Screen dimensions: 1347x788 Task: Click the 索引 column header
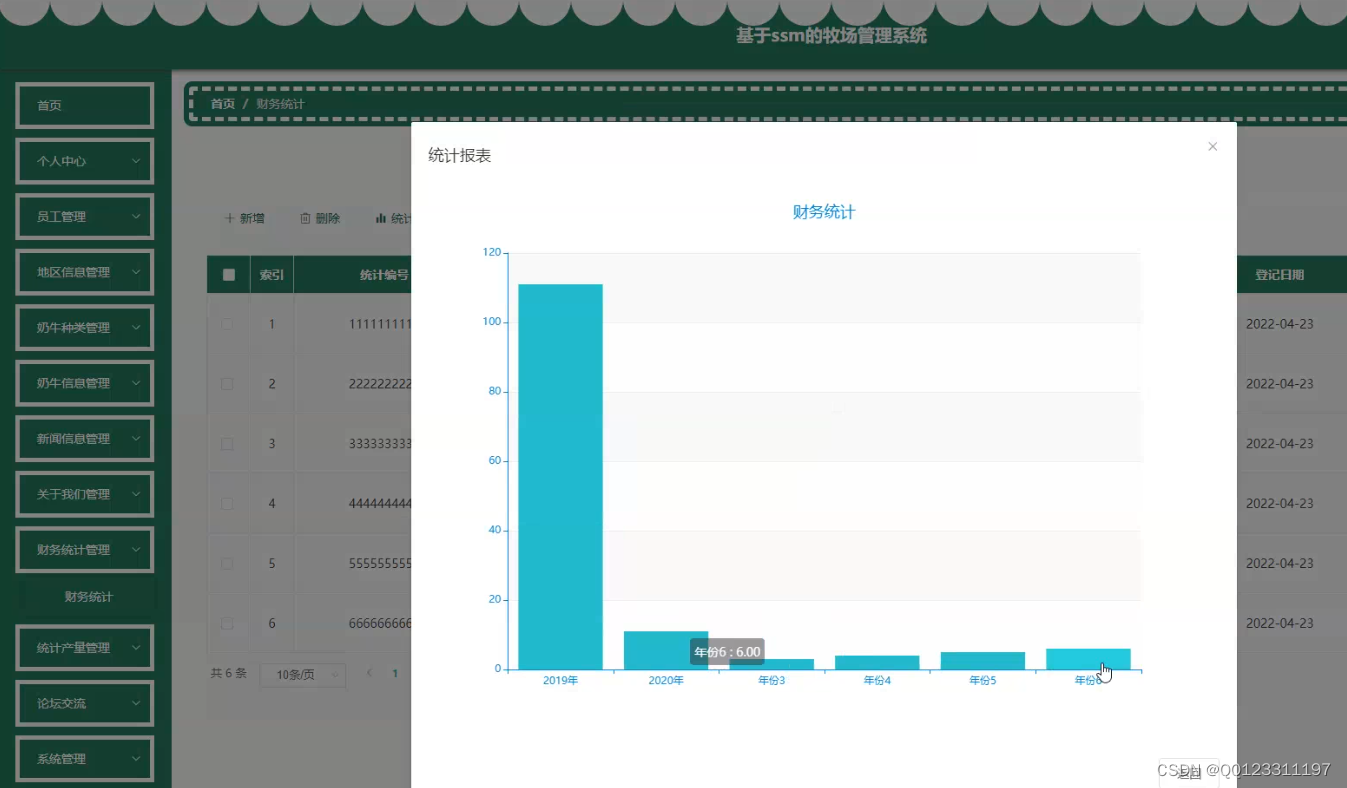272,275
